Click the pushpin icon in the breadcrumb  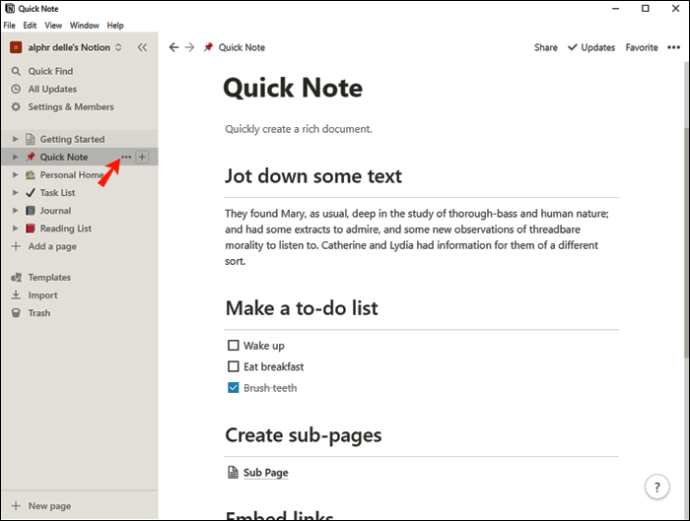[x=208, y=47]
